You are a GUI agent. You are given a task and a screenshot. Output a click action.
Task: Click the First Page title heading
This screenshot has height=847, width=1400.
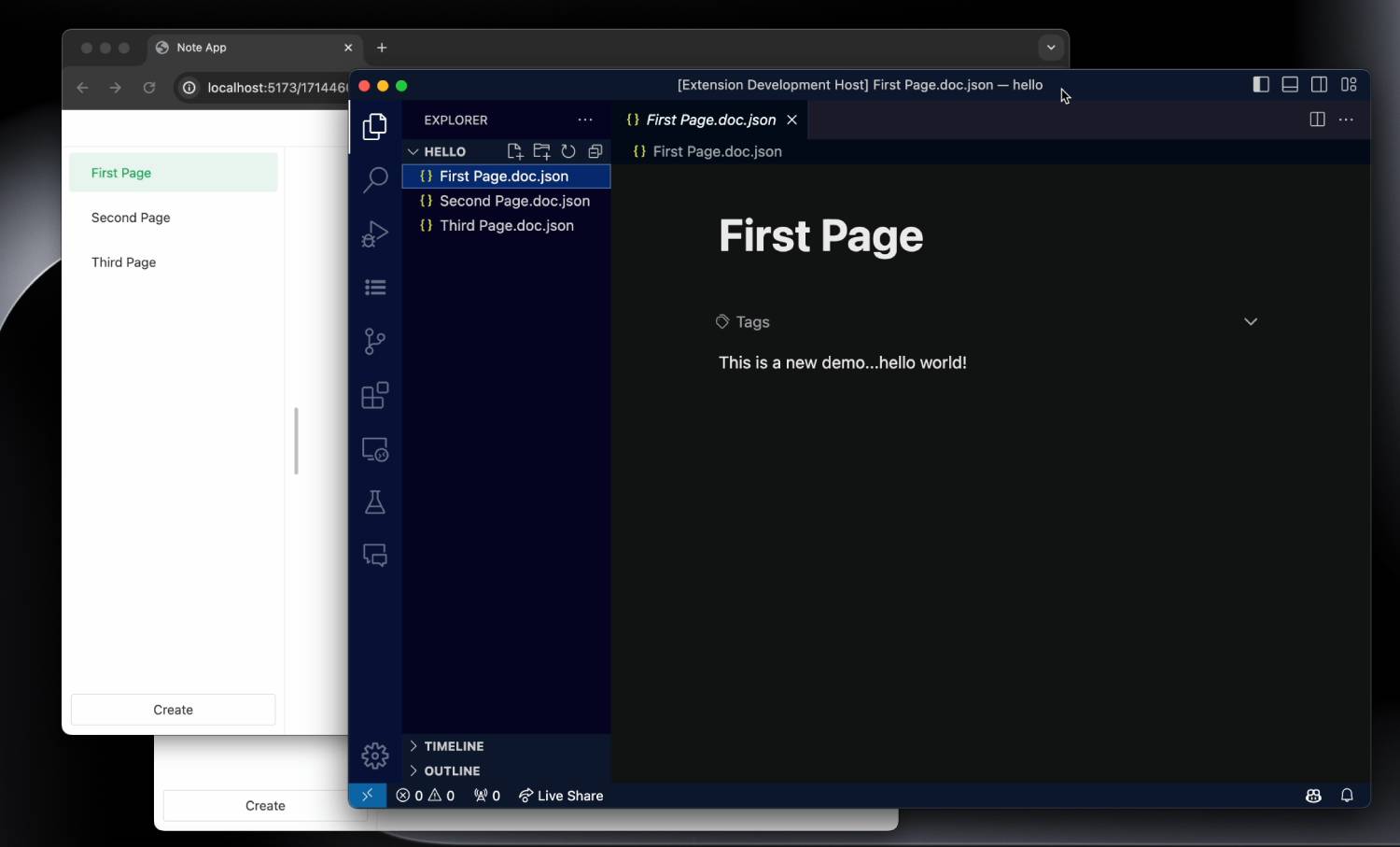pos(820,235)
